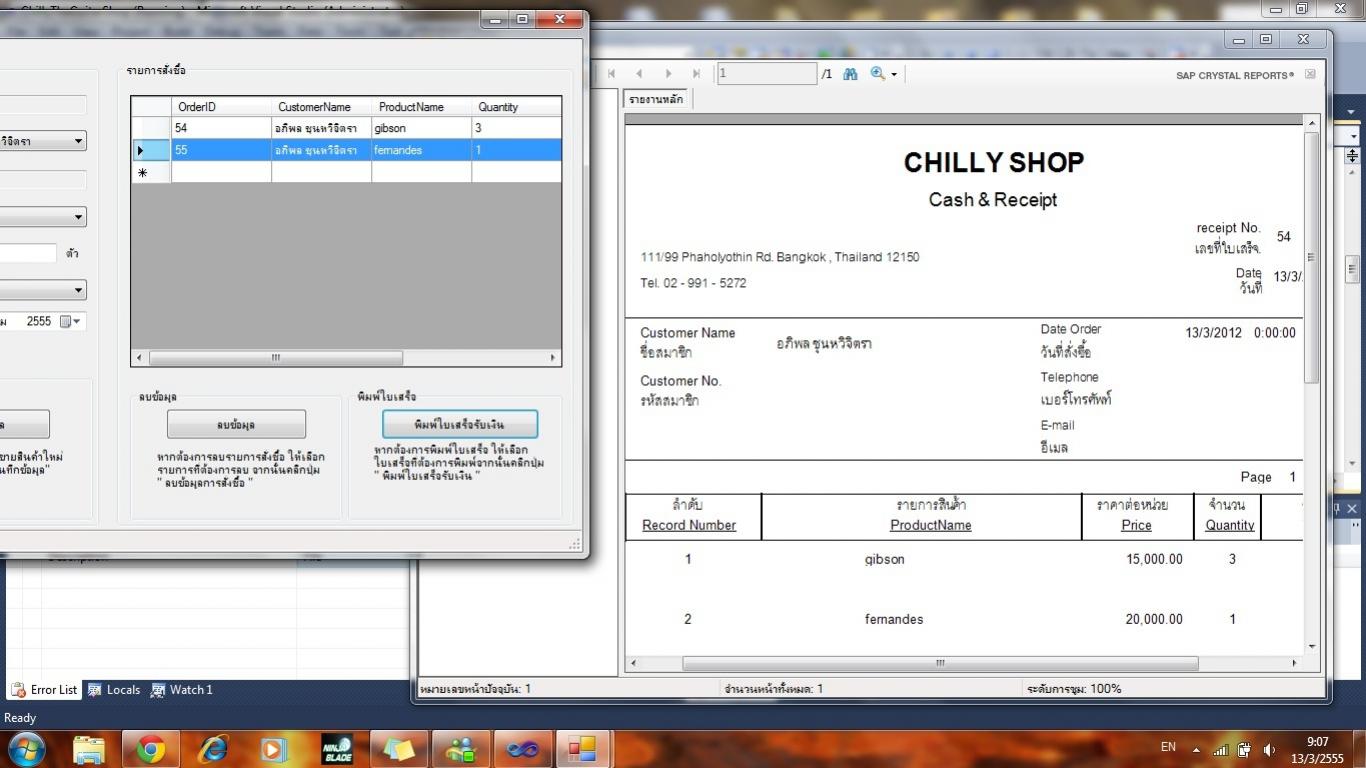
Task: Click the 20,000.00 price value in report
Action: pos(1154,619)
